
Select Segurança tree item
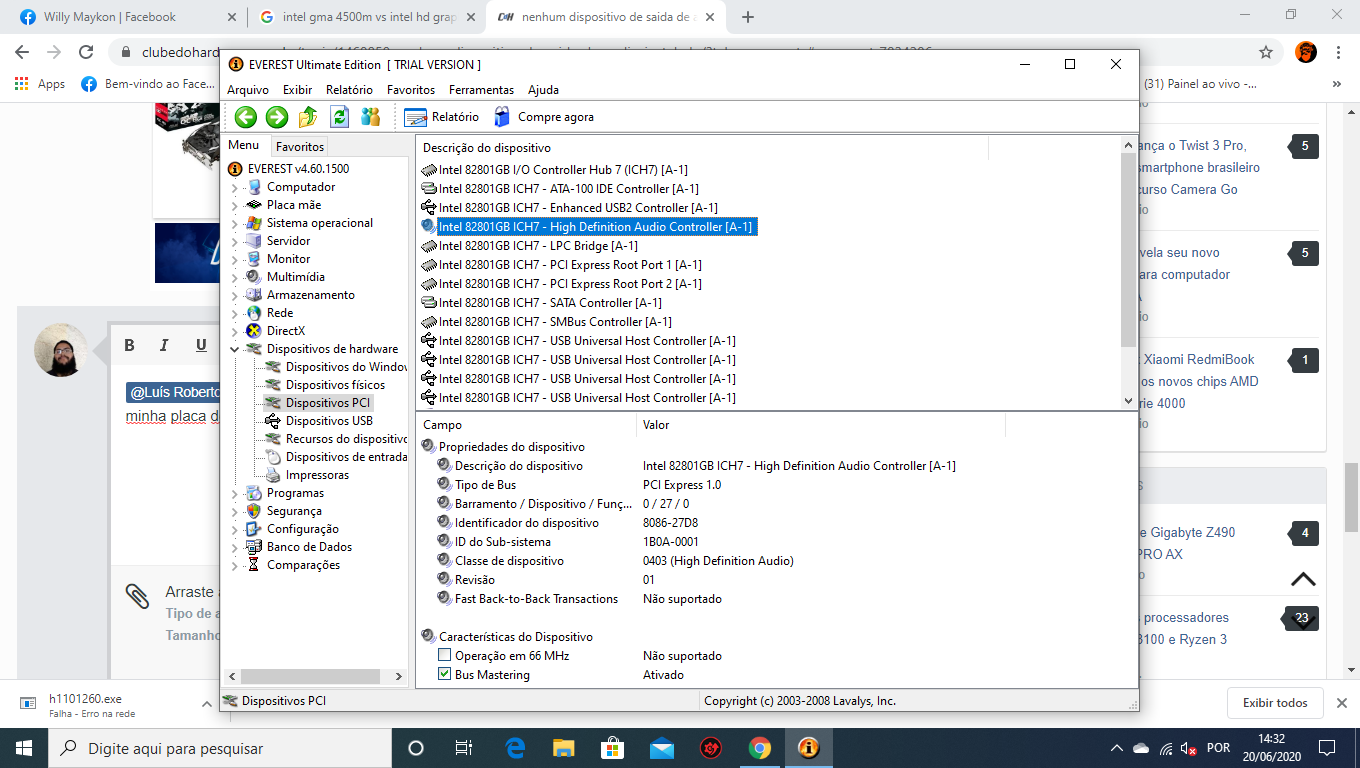pos(294,511)
